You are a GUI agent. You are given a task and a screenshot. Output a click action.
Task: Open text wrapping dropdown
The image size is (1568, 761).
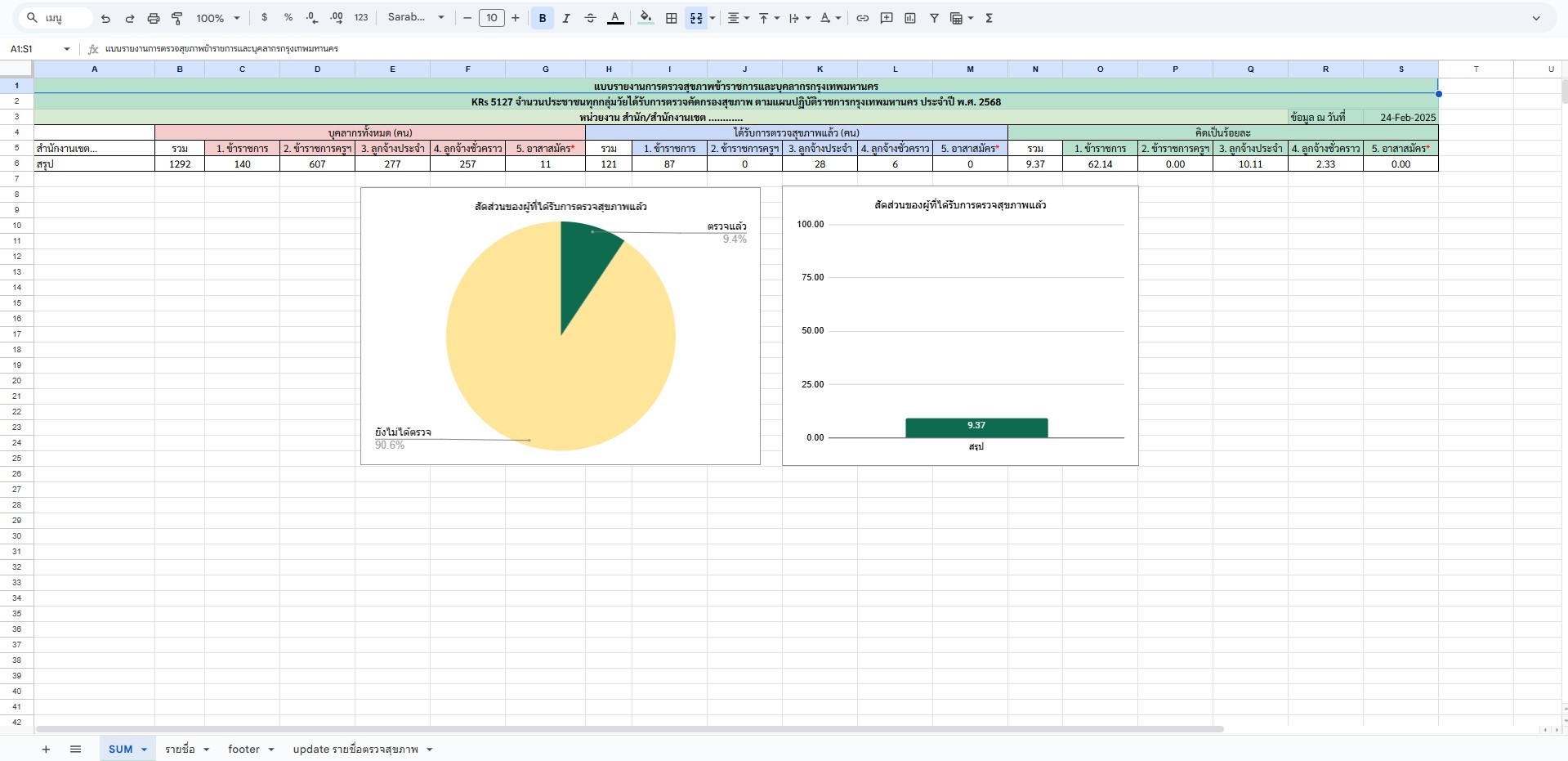pos(799,18)
